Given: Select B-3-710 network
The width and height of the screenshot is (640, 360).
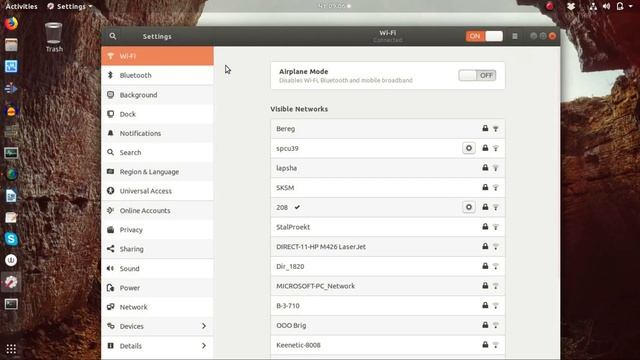Looking at the screenshot, I should click(x=387, y=305).
